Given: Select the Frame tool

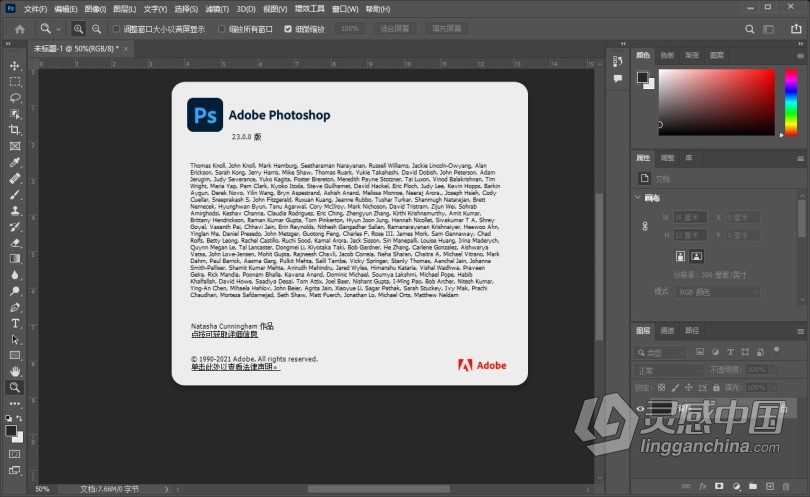Looking at the screenshot, I should point(14,146).
